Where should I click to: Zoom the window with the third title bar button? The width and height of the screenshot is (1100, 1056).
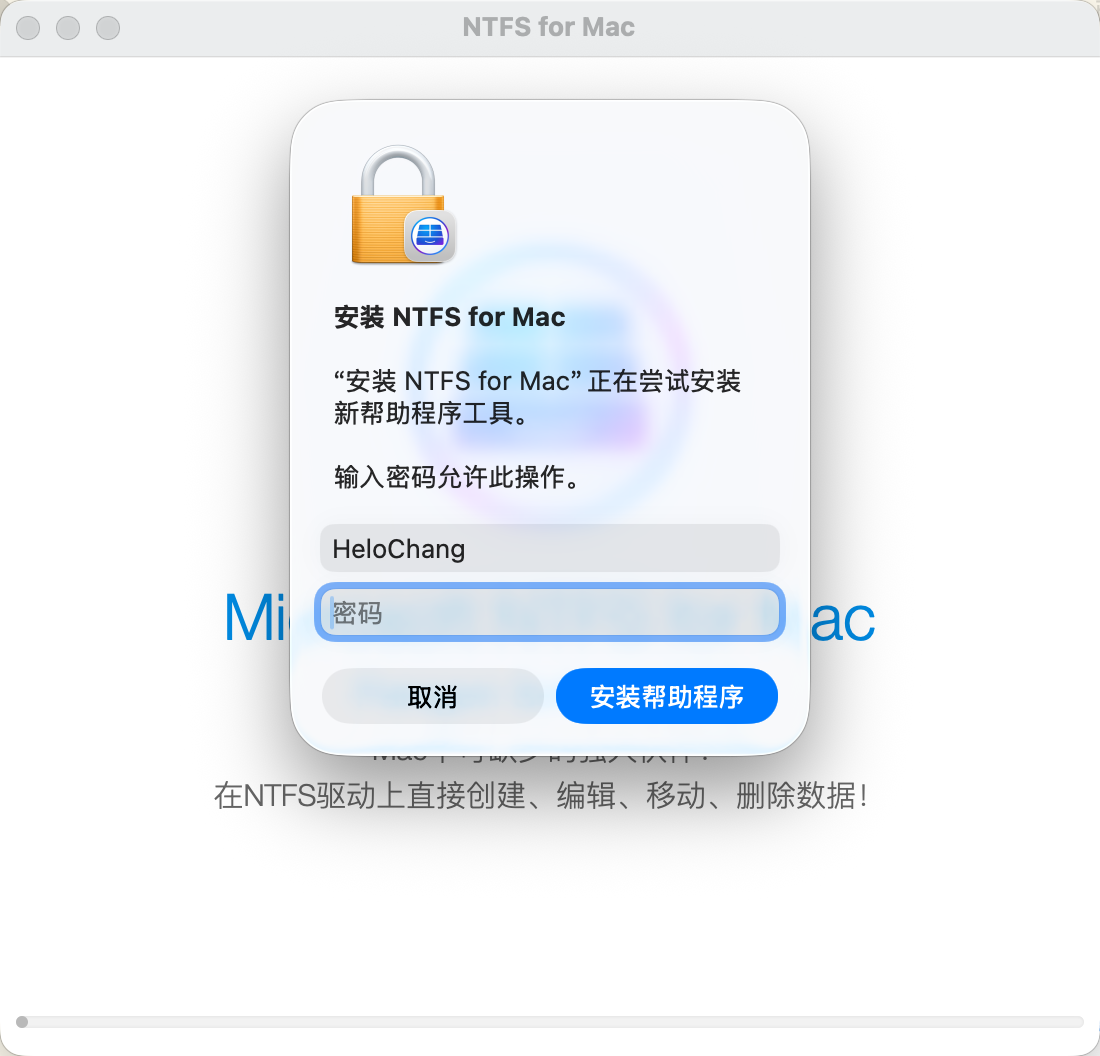pos(108,28)
